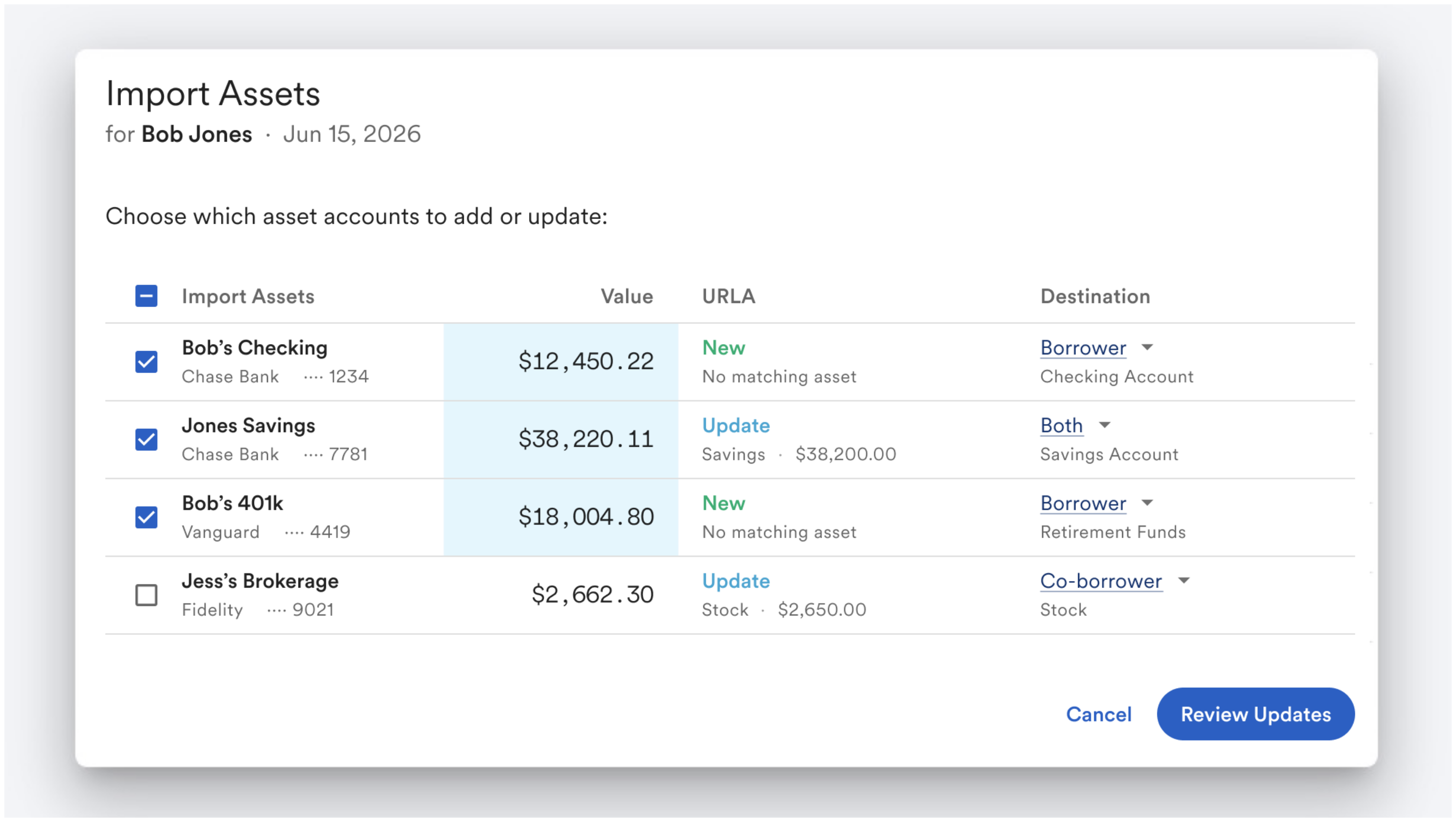The height and width of the screenshot is (822, 1456).
Task: Click the Both destination link
Action: 1061,425
